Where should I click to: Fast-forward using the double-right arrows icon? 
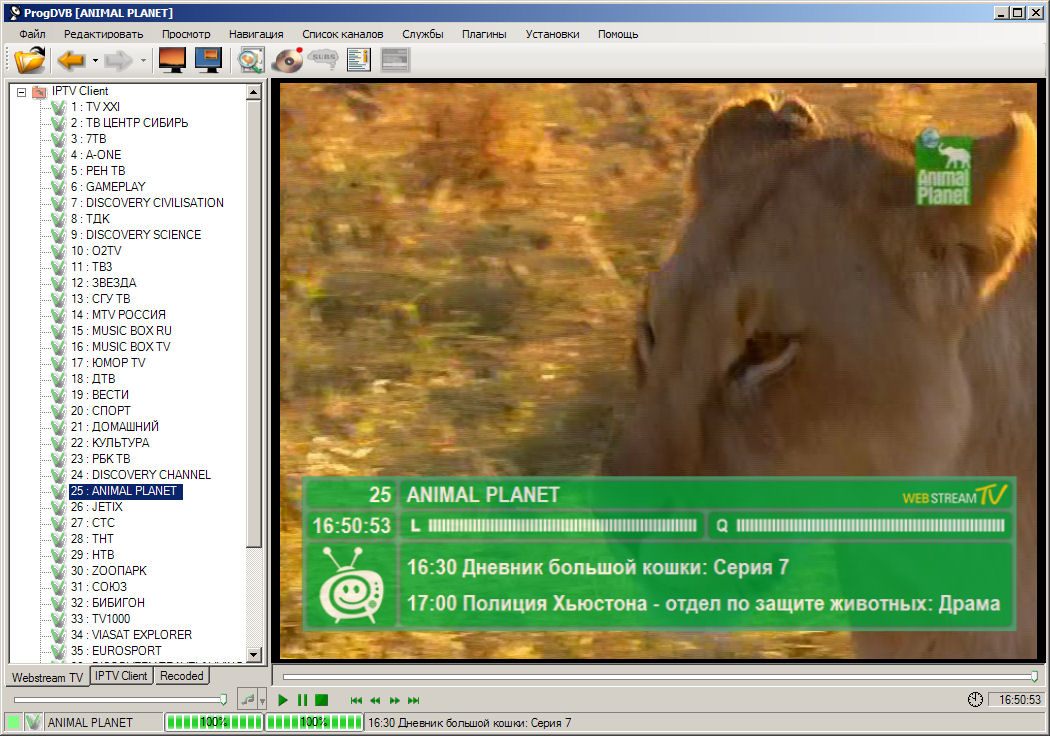(394, 701)
